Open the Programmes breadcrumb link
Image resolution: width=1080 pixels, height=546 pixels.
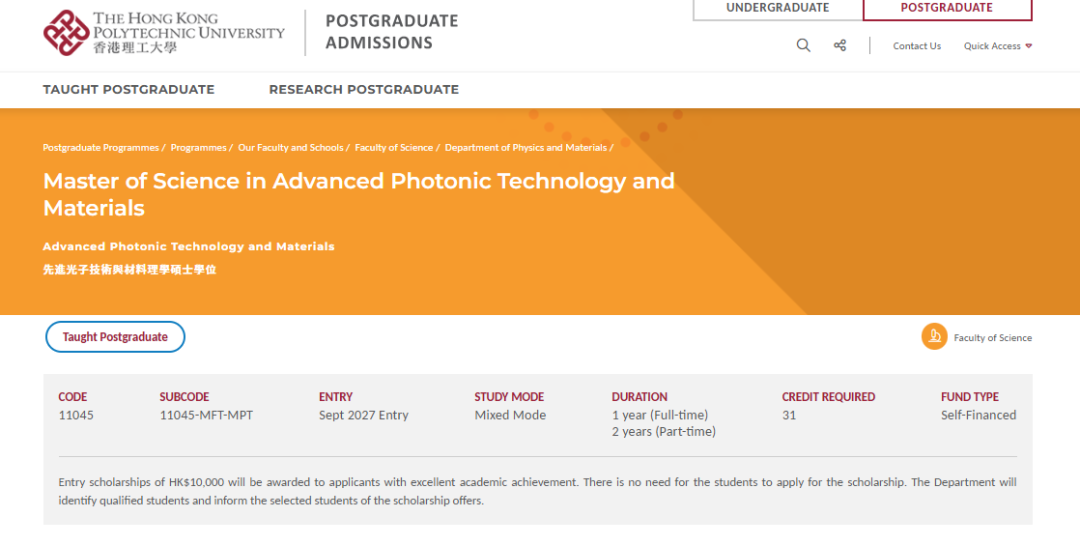[x=198, y=148]
